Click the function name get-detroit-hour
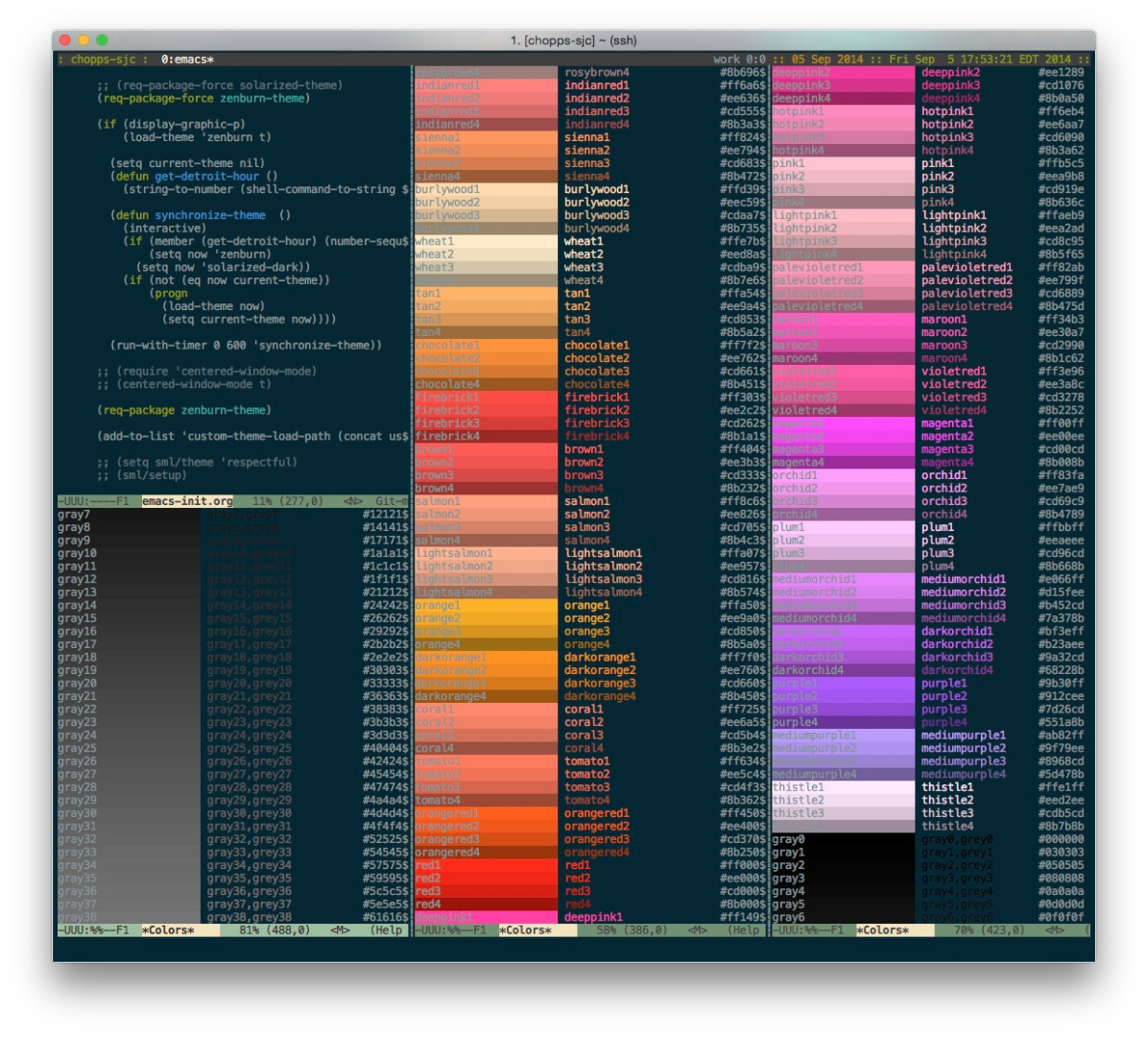The height and width of the screenshot is (1037, 1148). tap(206, 176)
